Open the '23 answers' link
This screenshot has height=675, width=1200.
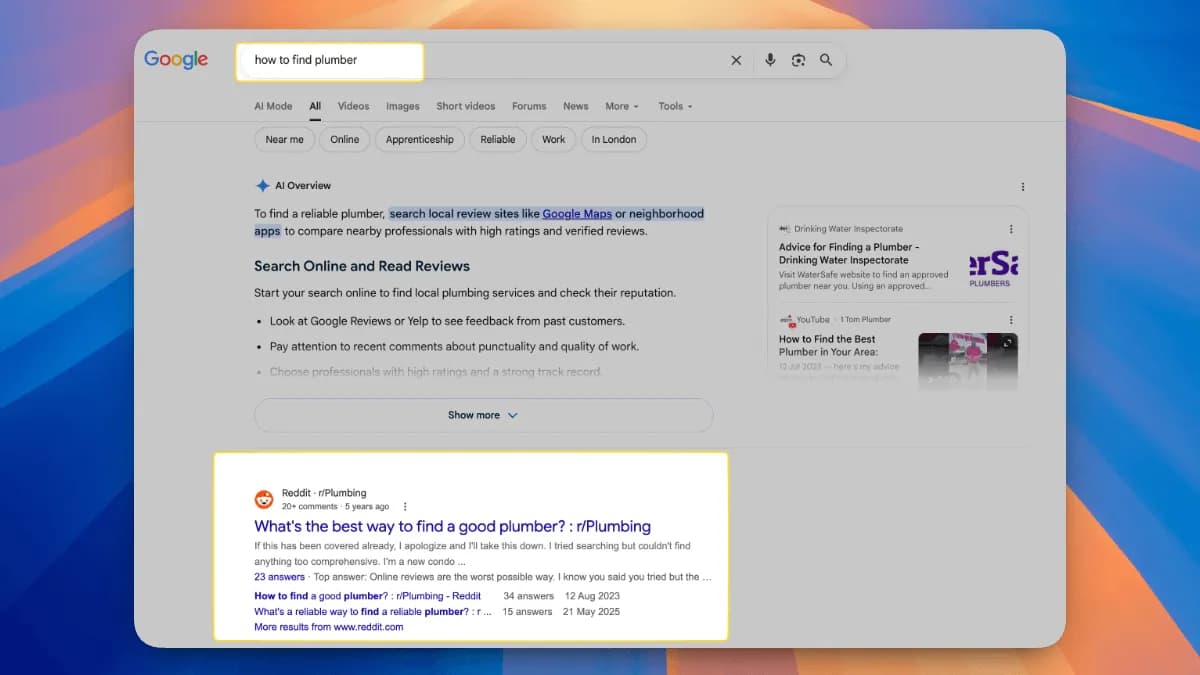[279, 577]
